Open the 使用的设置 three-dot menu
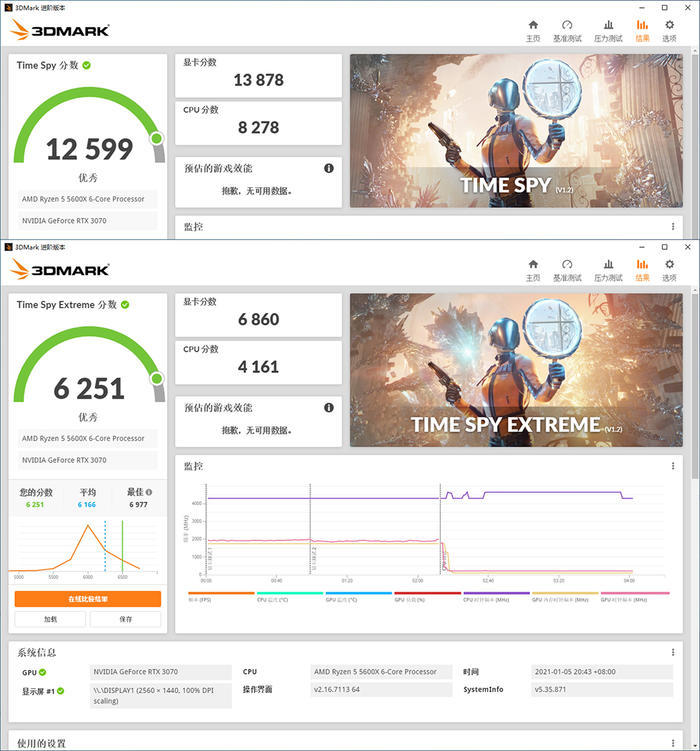 [673, 743]
